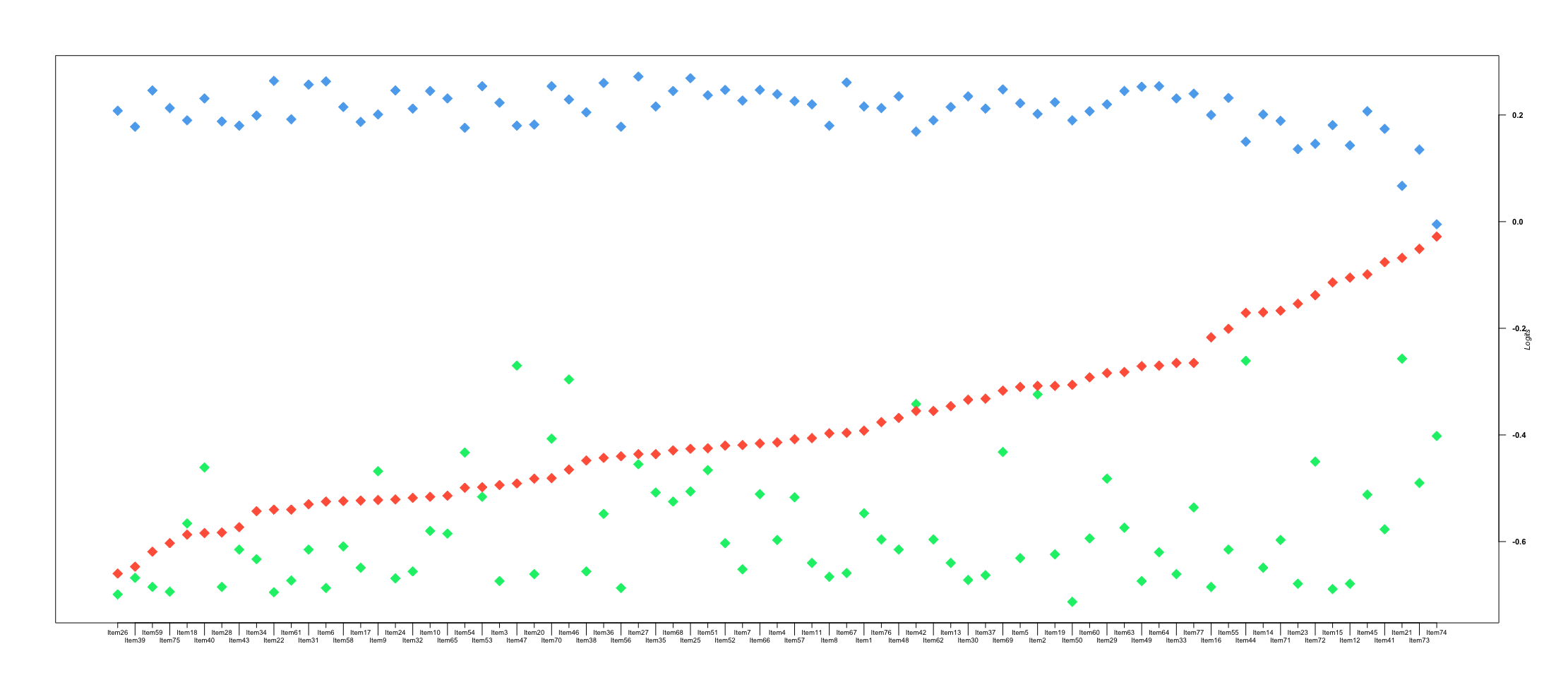Select the green diamond for Item46
The height and width of the screenshot is (692, 1568).
click(569, 380)
